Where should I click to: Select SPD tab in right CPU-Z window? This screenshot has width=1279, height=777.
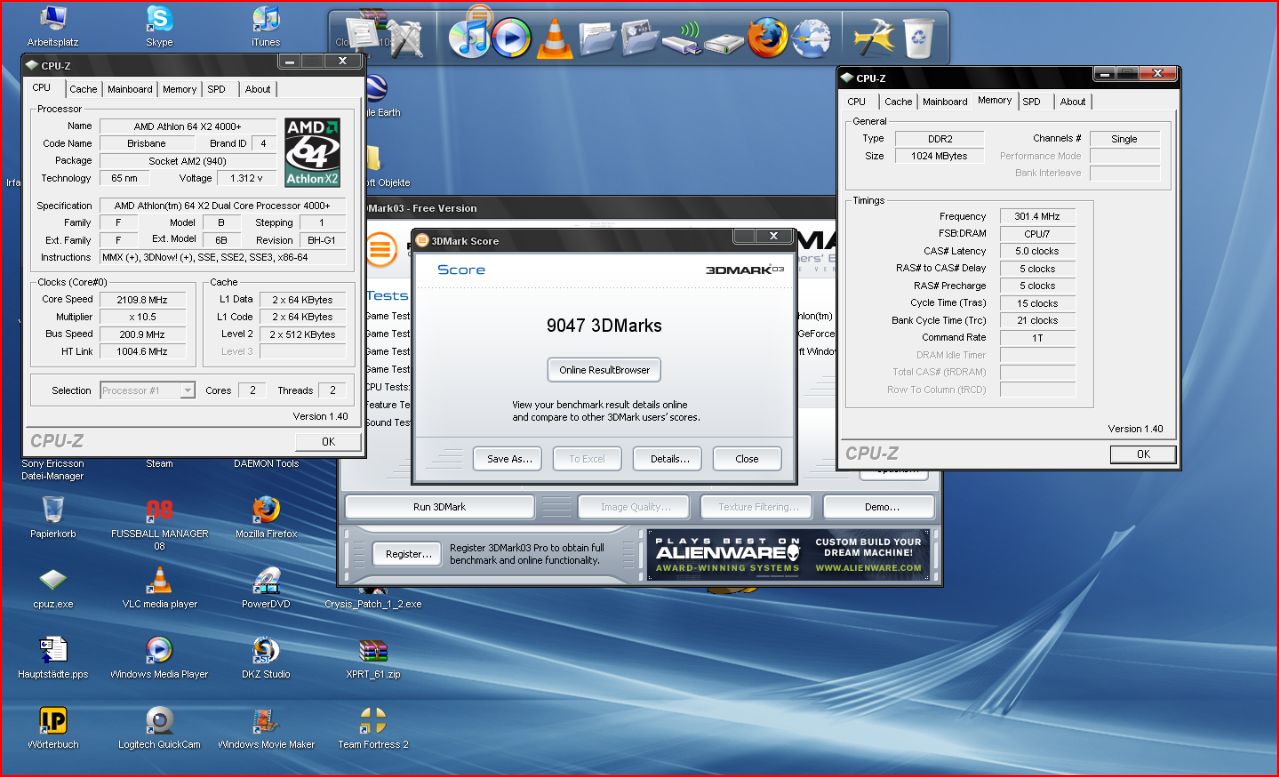click(x=1031, y=102)
